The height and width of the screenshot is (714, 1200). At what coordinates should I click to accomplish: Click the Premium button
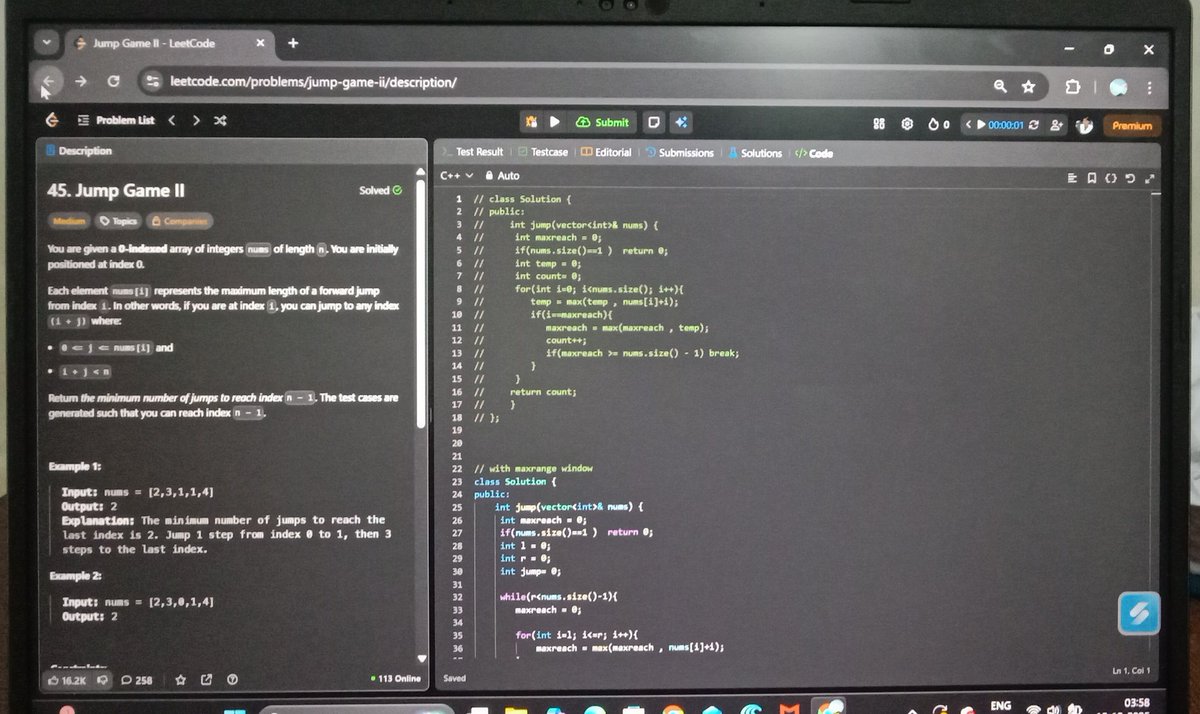(x=1132, y=126)
